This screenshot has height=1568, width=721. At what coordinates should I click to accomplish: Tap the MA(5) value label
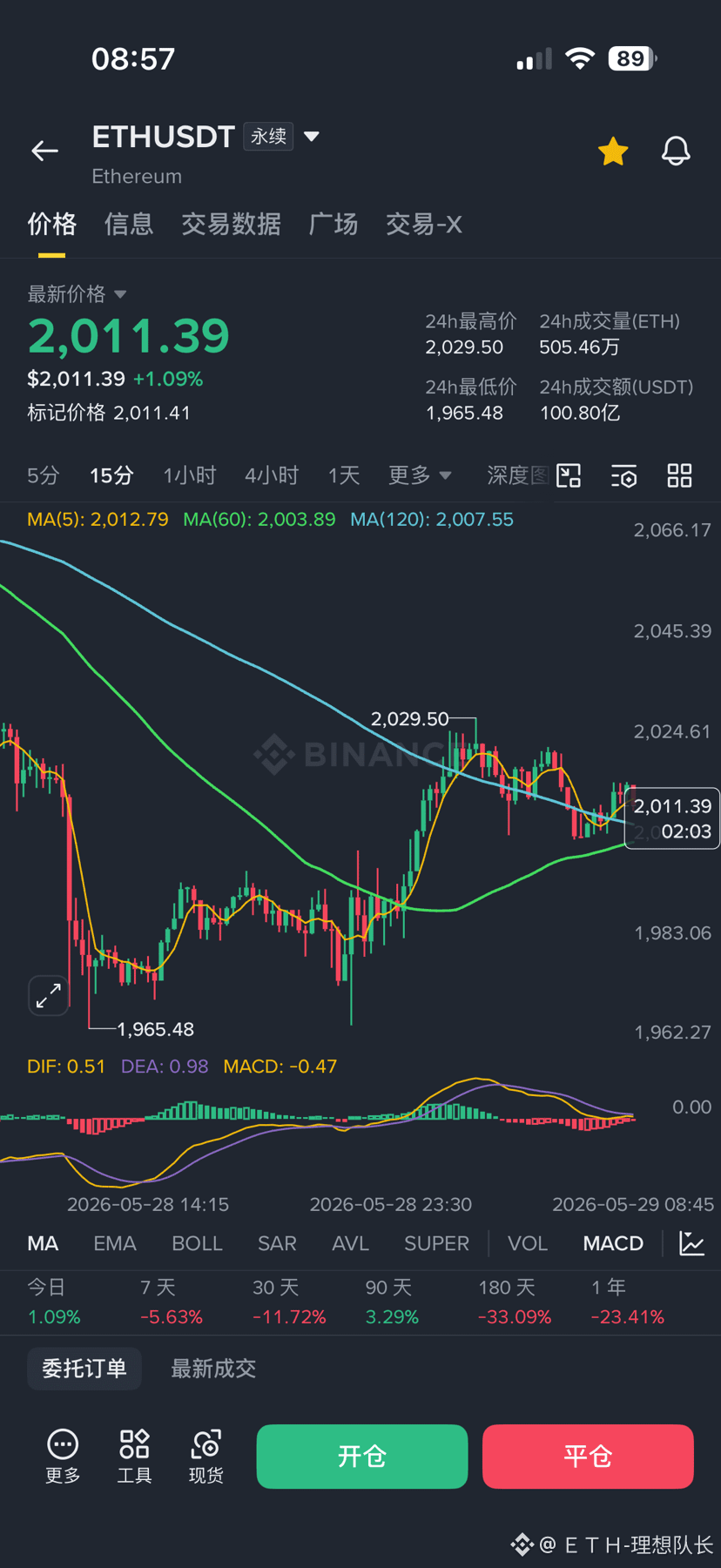[98, 520]
